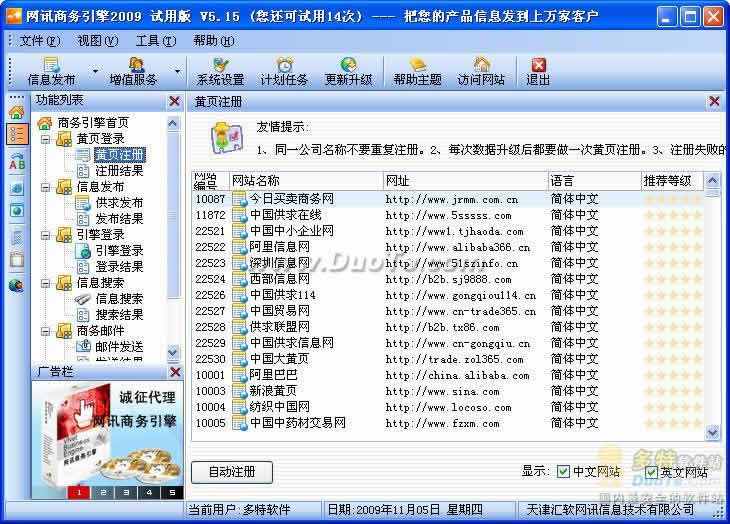Expand dropdown arrow next to 增值服务
Image resolution: width=730 pixels, height=524 pixels.
click(177, 71)
